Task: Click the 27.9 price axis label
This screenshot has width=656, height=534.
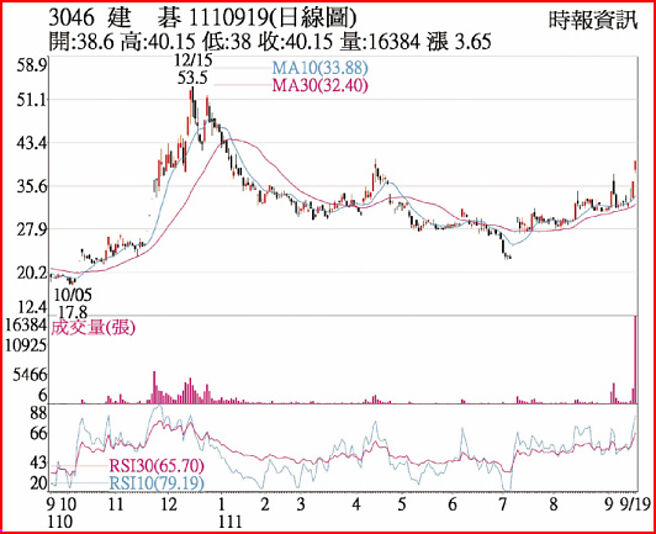Action: pos(32,229)
